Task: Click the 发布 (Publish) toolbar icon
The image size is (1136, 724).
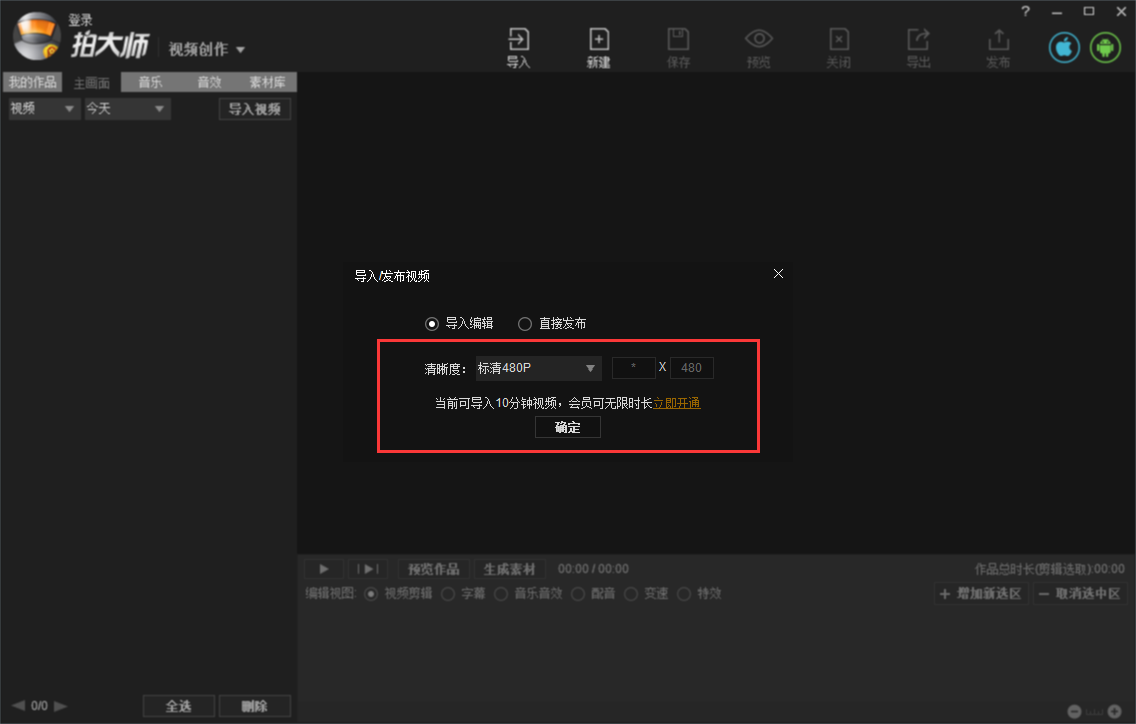Action: tap(997, 46)
